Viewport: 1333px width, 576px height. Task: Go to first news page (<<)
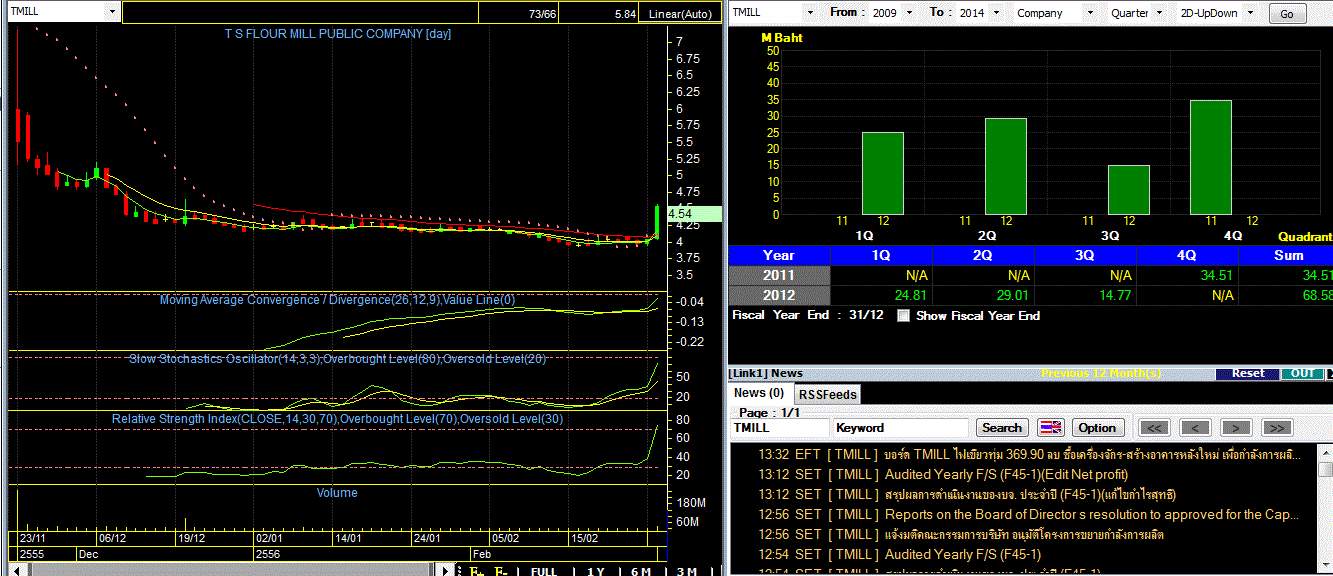click(1154, 428)
